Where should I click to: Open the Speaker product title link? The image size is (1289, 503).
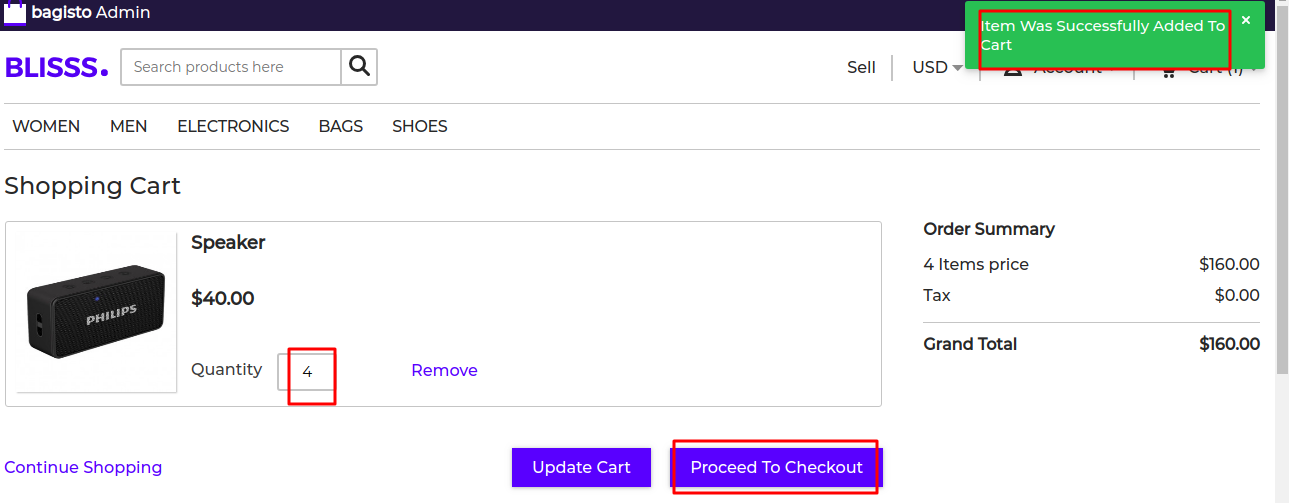[228, 242]
